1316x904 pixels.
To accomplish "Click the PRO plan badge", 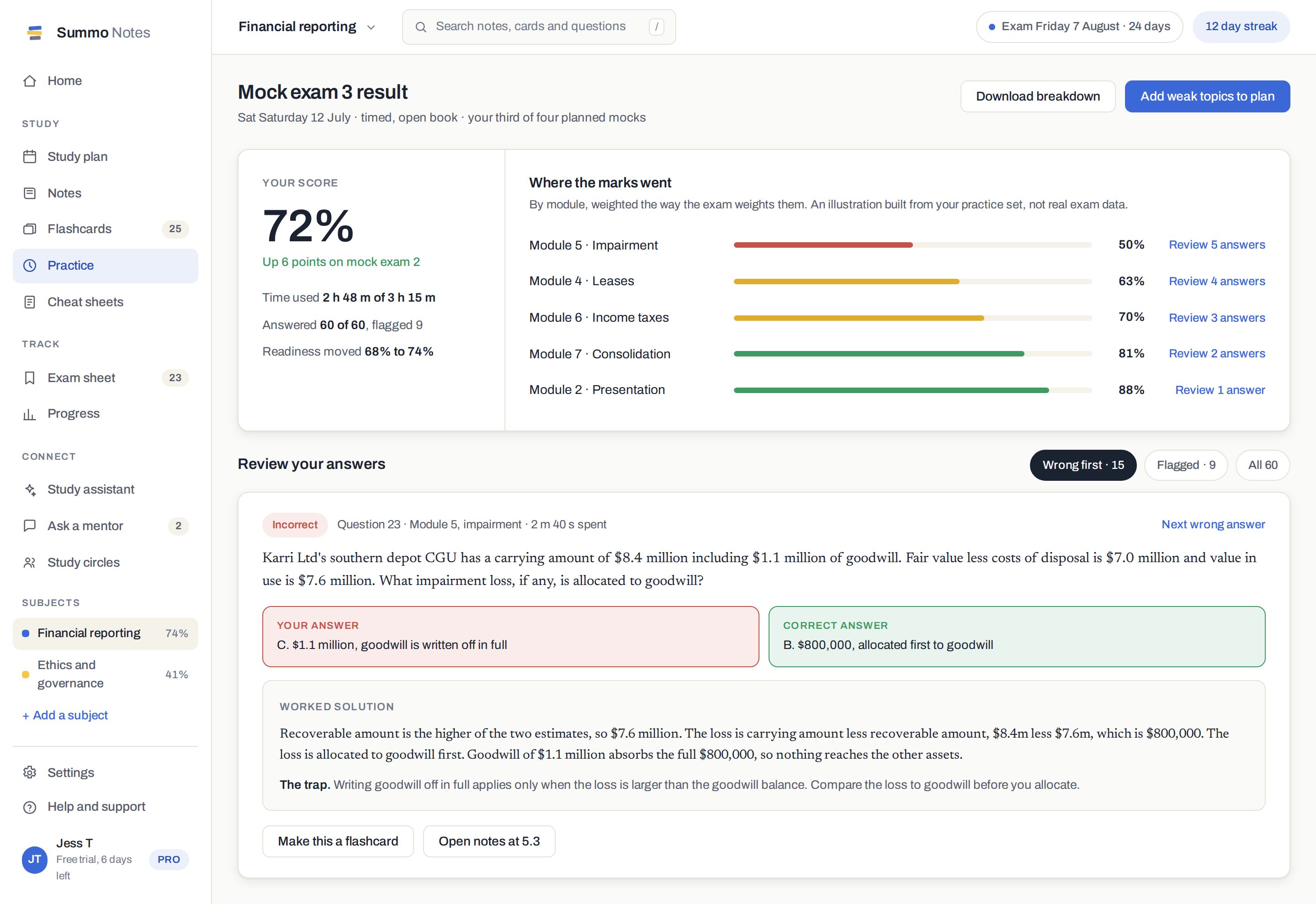I will 169,860.
